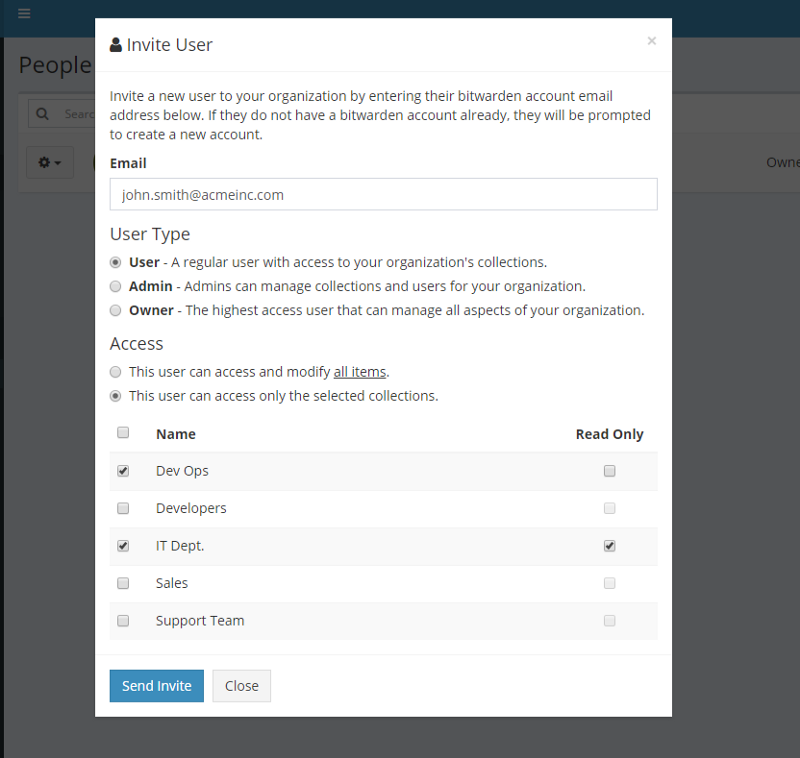Image resolution: width=800 pixels, height=758 pixels.
Task: Disable Read Only for IT Dept.
Action: [609, 546]
